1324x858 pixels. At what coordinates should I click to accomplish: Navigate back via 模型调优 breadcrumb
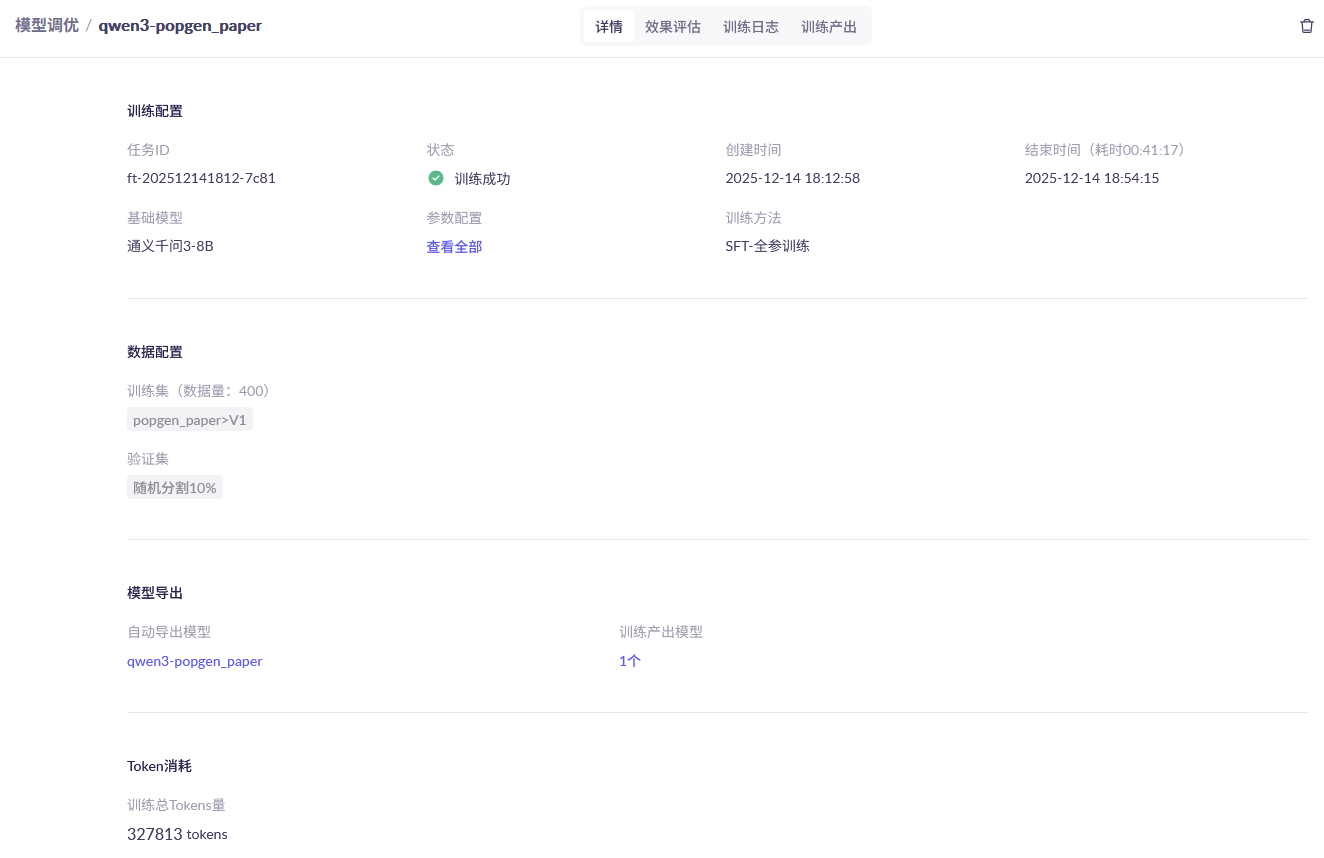(47, 26)
